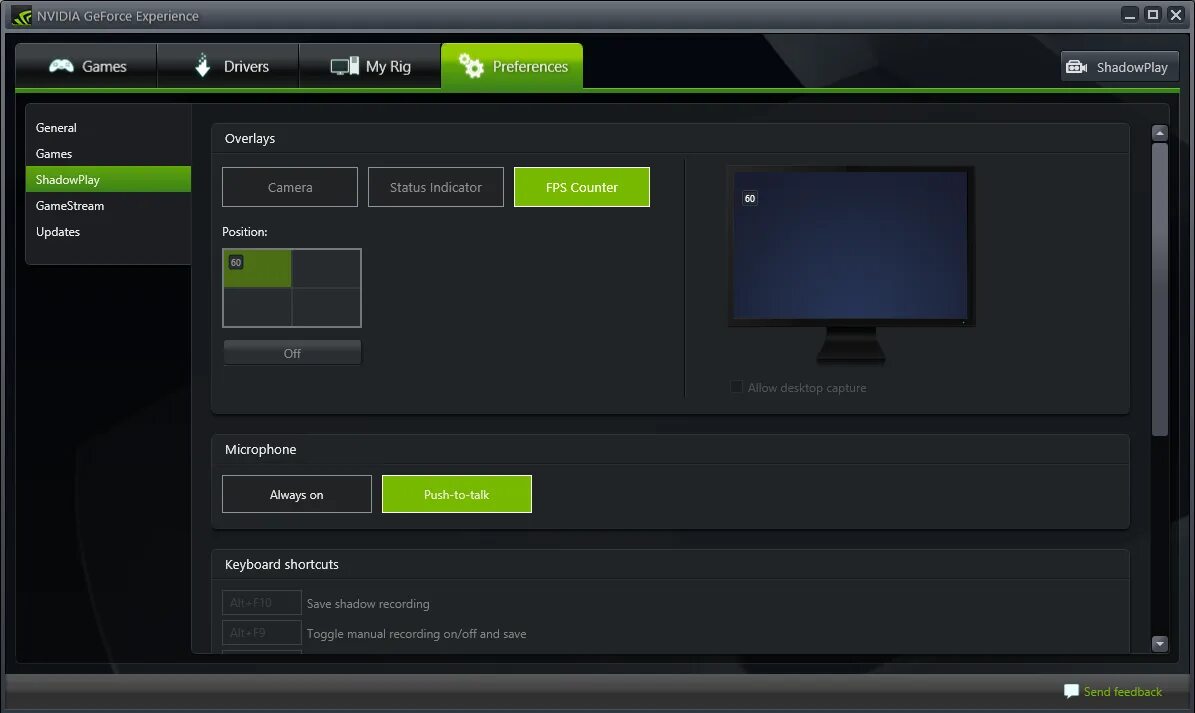Choose the Status Indicator overlay option

tap(436, 187)
